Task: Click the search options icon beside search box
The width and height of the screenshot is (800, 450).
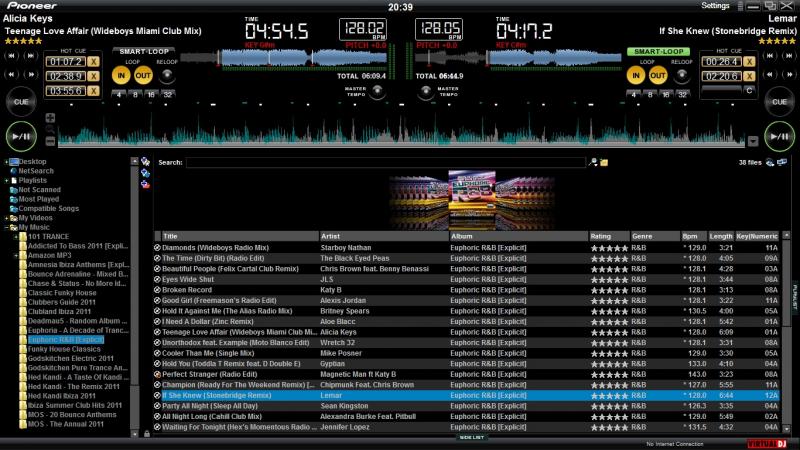Action: tap(593, 162)
